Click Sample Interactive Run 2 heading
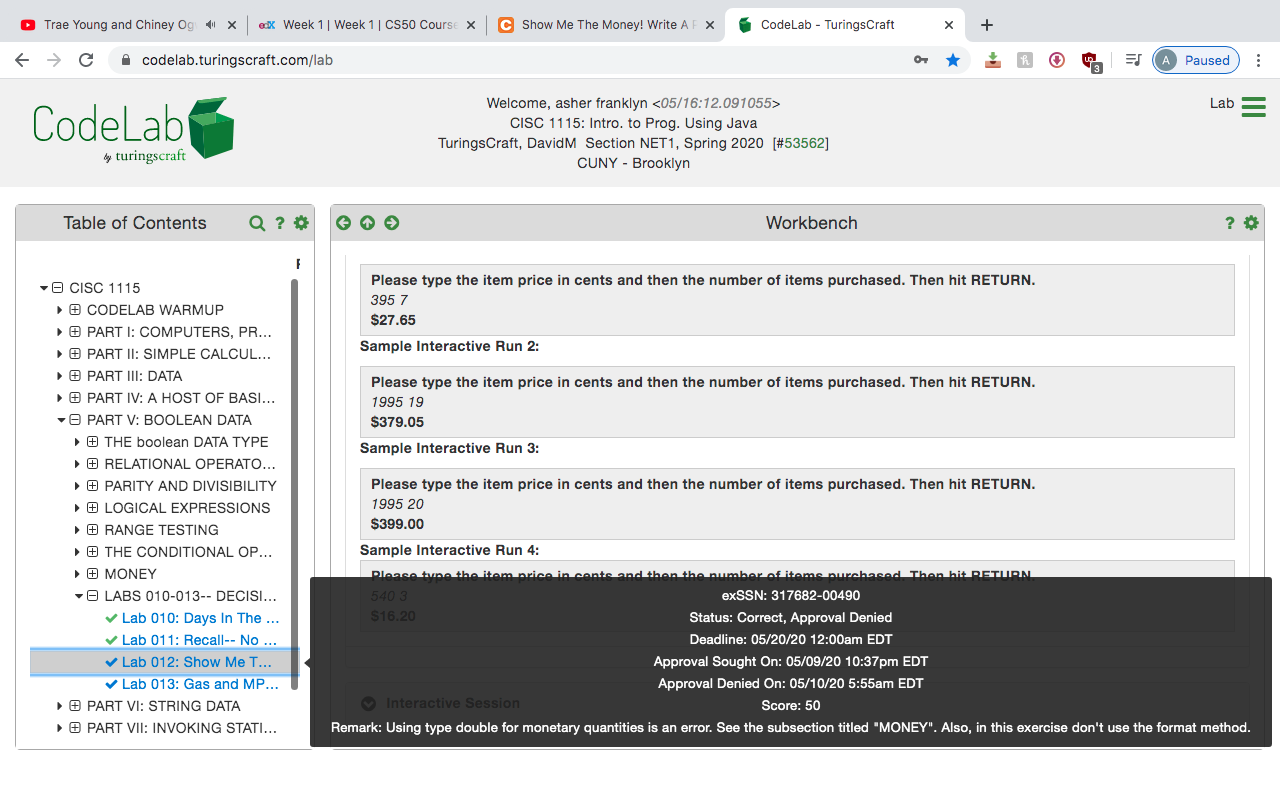Screen dimensions: 1280x800 coord(449,346)
